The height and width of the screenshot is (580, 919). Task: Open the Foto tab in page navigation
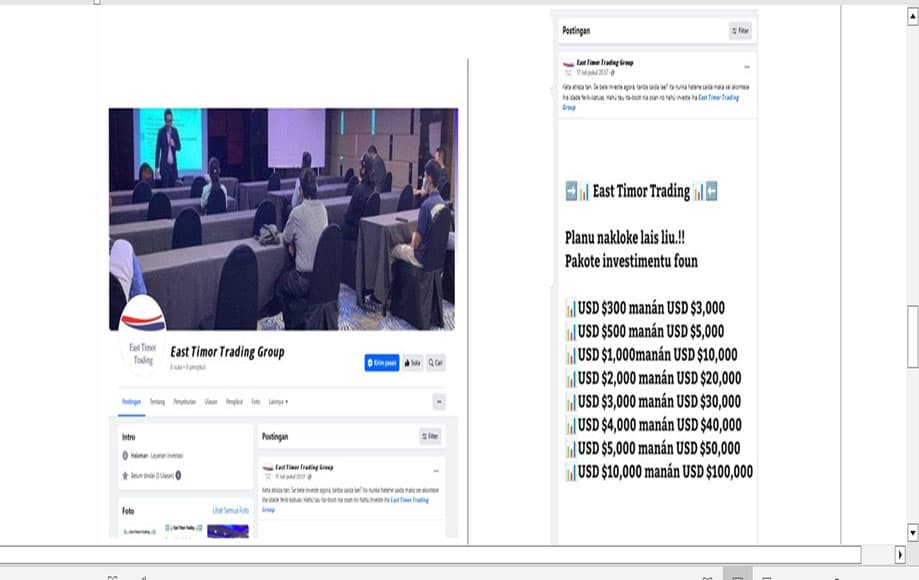click(256, 402)
